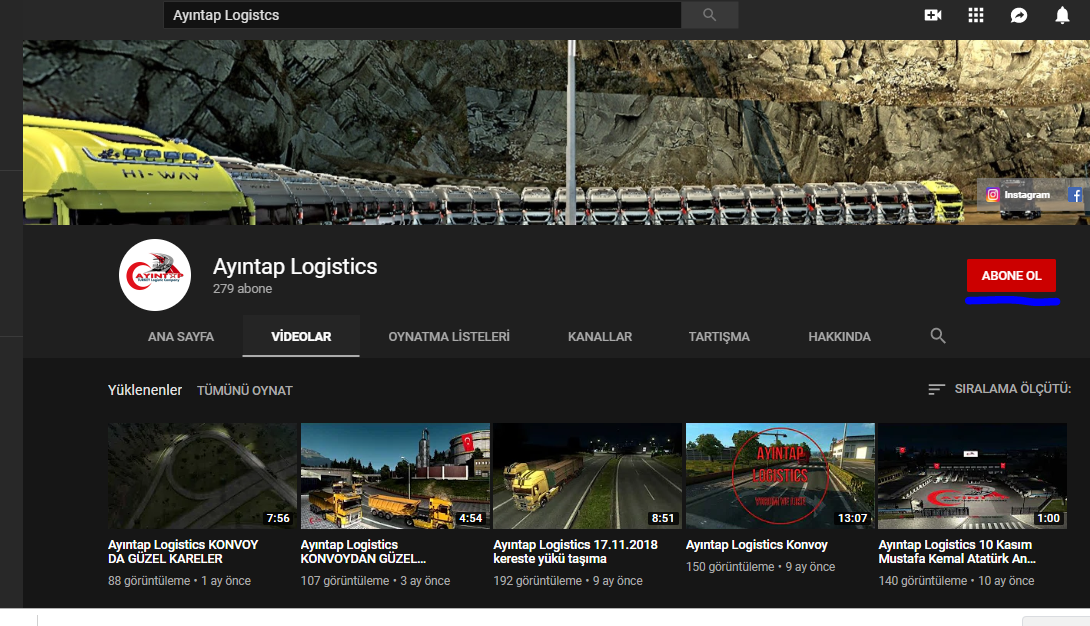Open the 4:54 yellow trucks video thumbnail
Viewport: 1090px width, 626px height.
point(395,476)
